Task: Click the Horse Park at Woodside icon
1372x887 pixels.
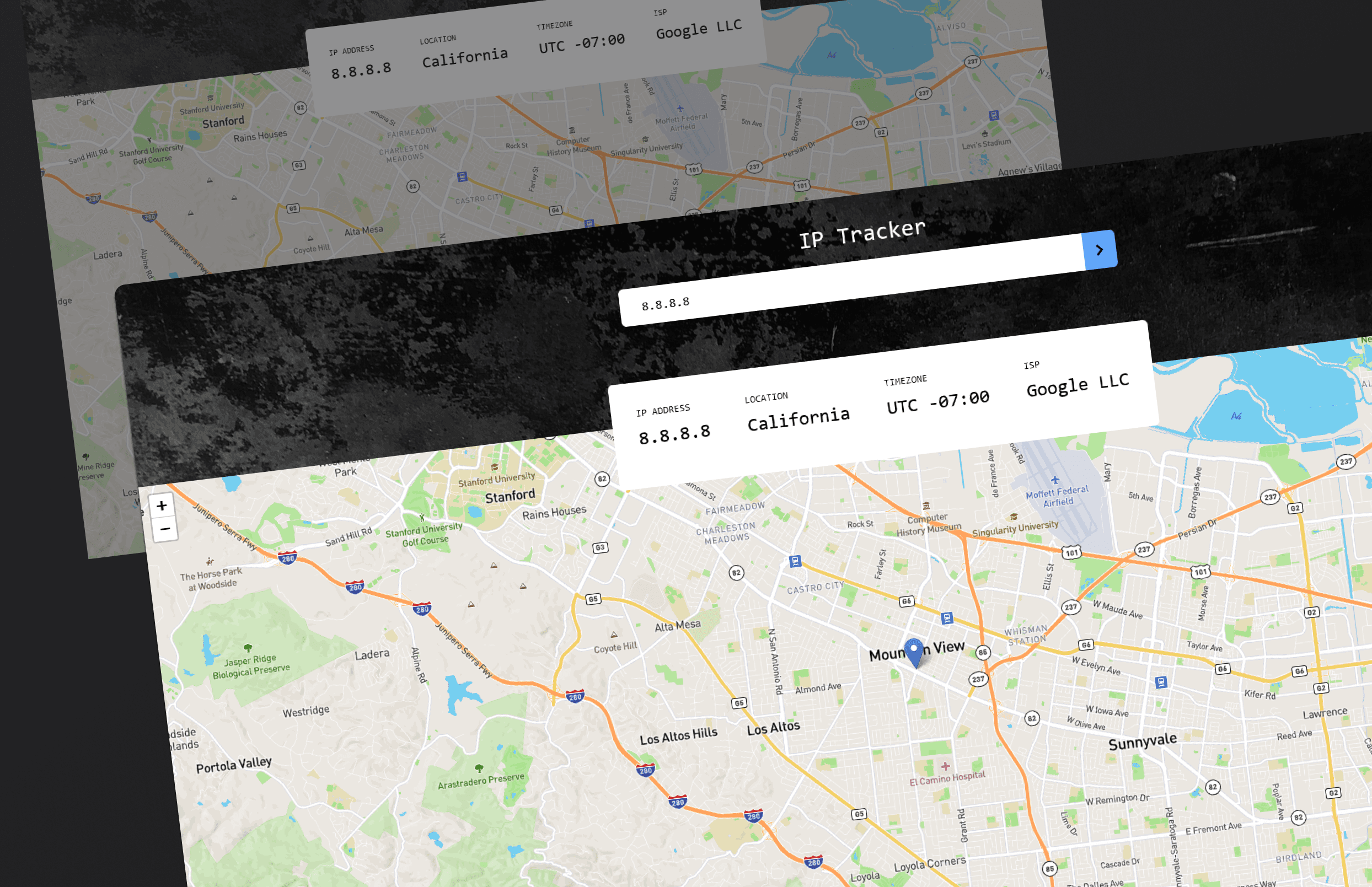Action: coord(210,561)
